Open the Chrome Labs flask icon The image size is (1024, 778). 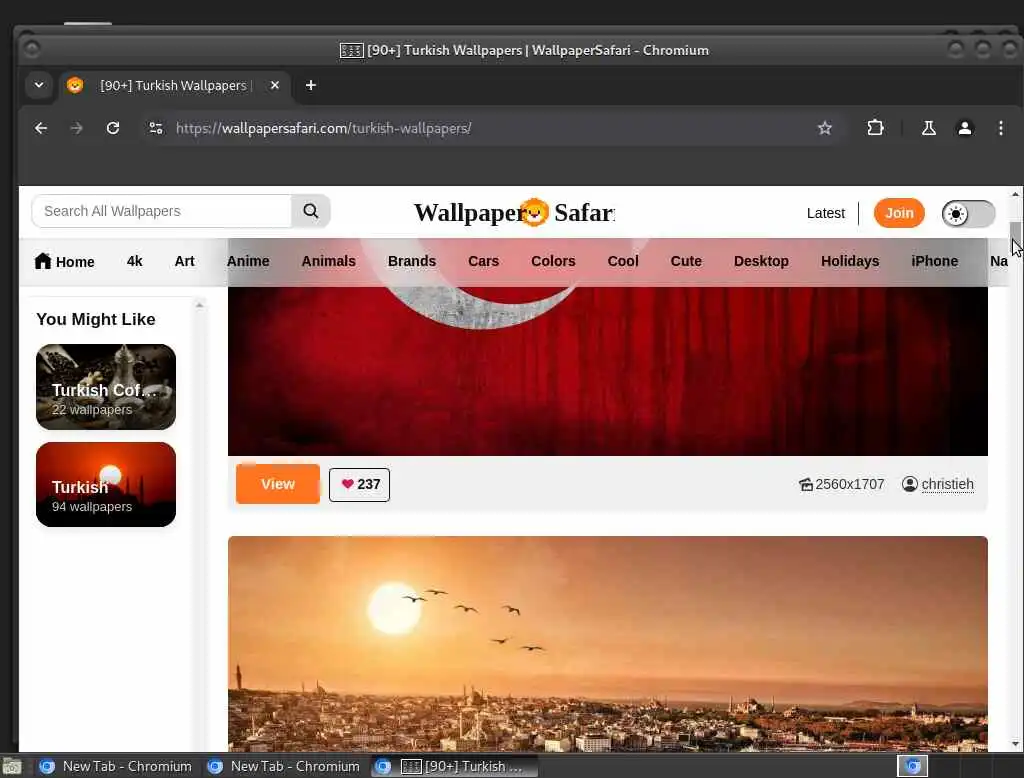[928, 128]
